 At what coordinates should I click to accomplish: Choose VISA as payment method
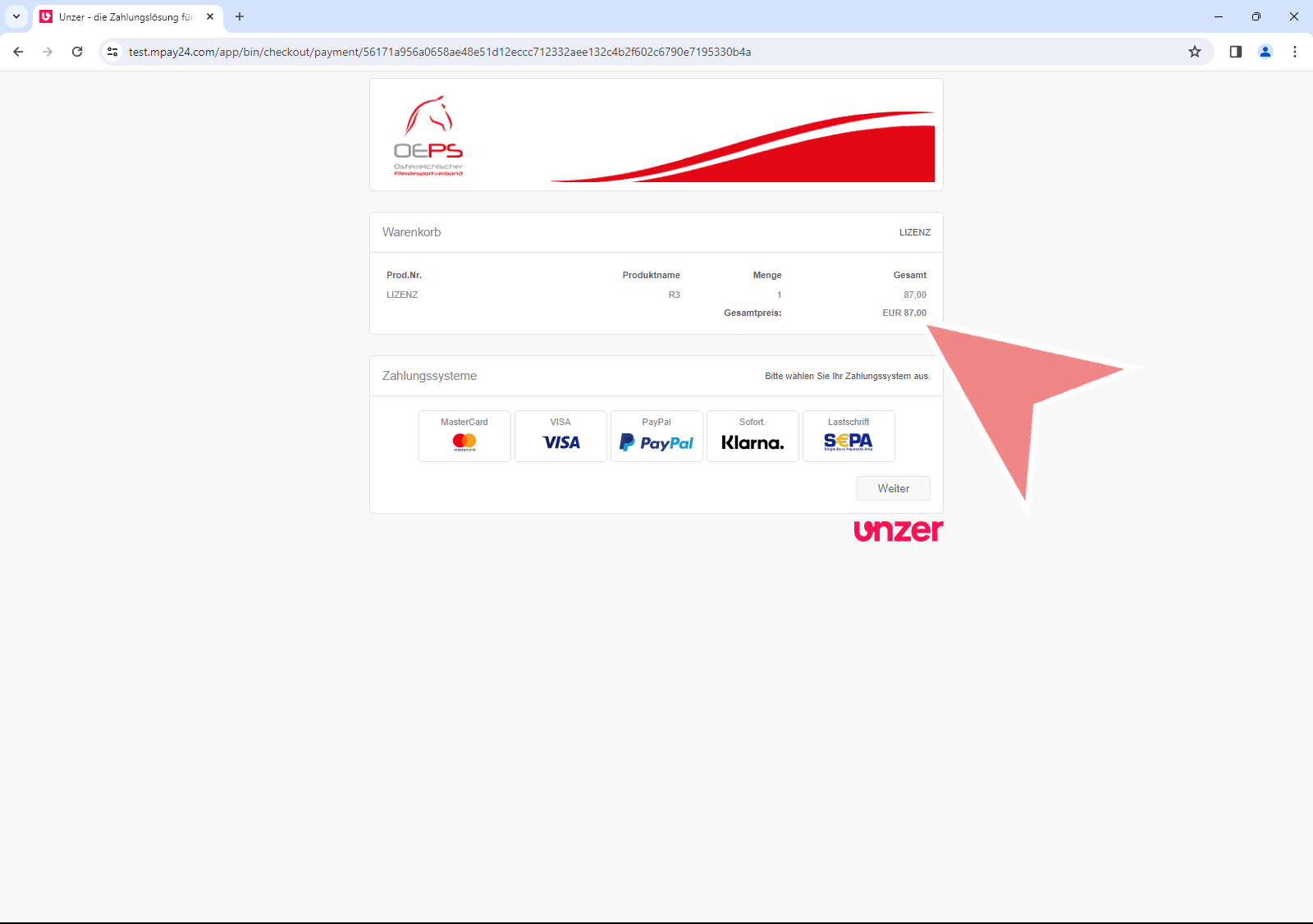pos(560,436)
